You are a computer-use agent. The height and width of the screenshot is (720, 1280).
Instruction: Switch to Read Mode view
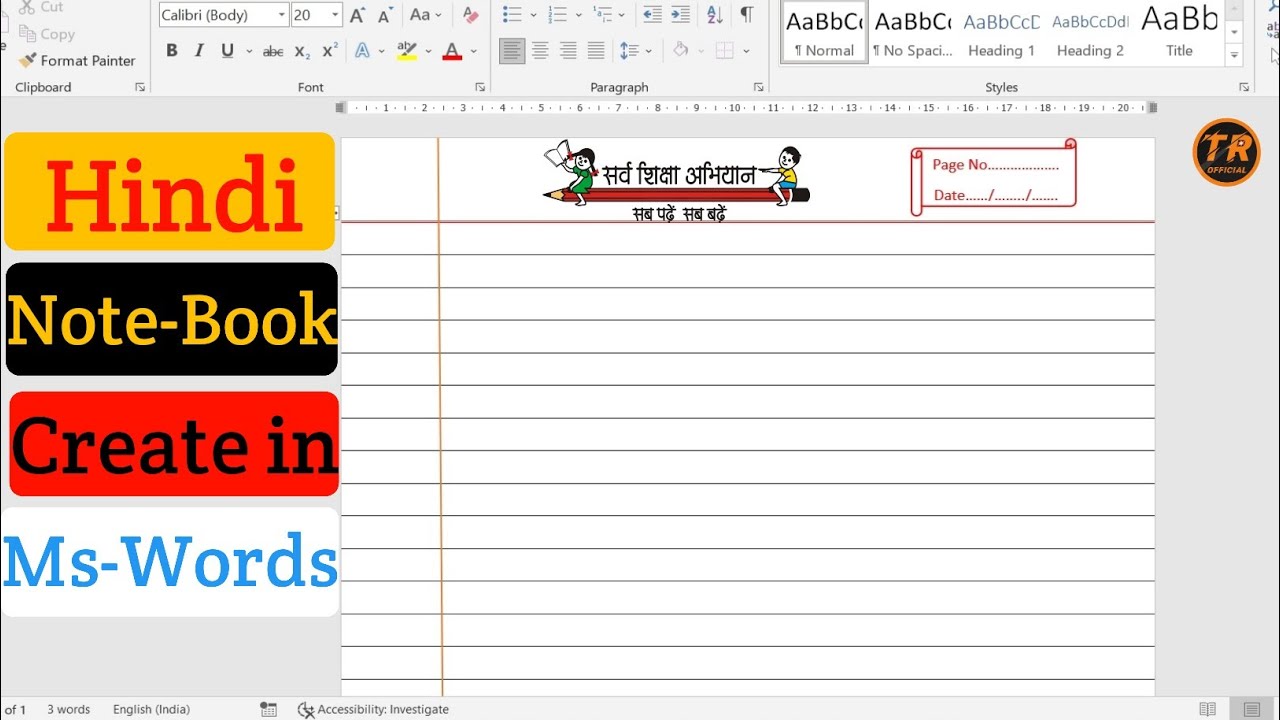pyautogui.click(x=1208, y=709)
